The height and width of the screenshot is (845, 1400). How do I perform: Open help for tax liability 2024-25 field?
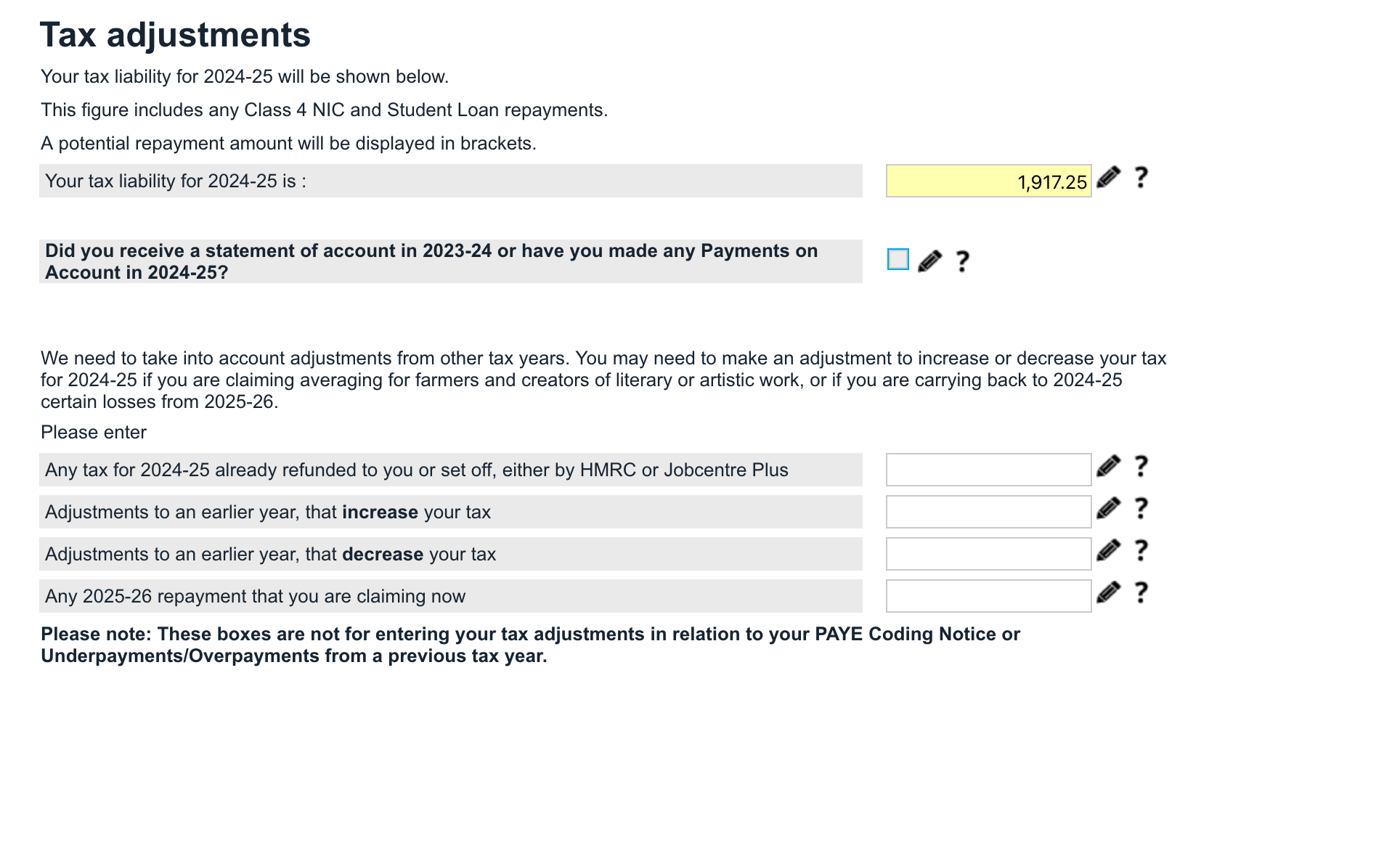tap(1141, 178)
